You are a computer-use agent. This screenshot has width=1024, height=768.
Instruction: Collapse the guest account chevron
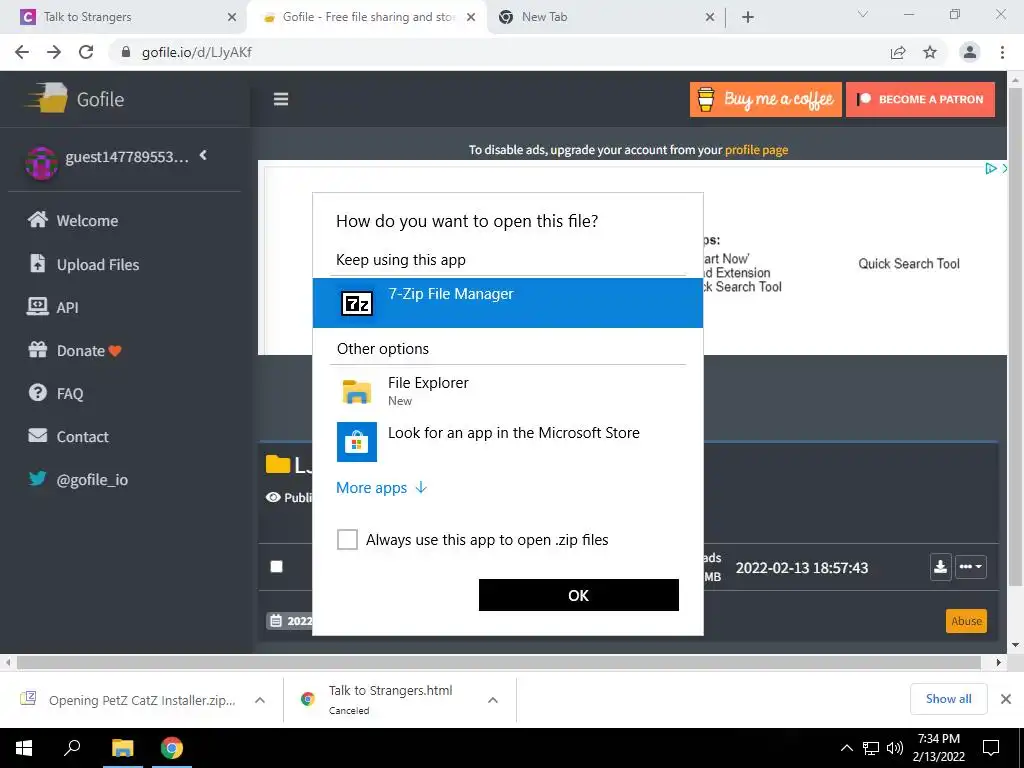pyautogui.click(x=203, y=155)
